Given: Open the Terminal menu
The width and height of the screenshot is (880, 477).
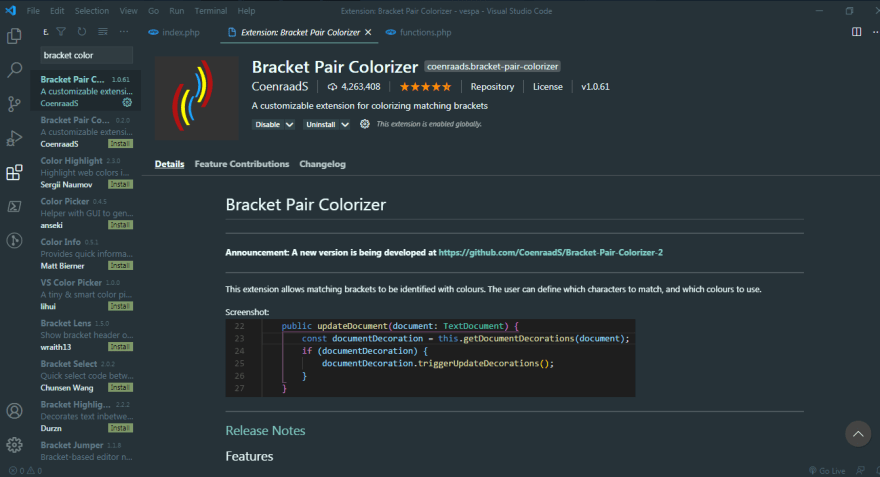Looking at the screenshot, I should tap(210, 11).
